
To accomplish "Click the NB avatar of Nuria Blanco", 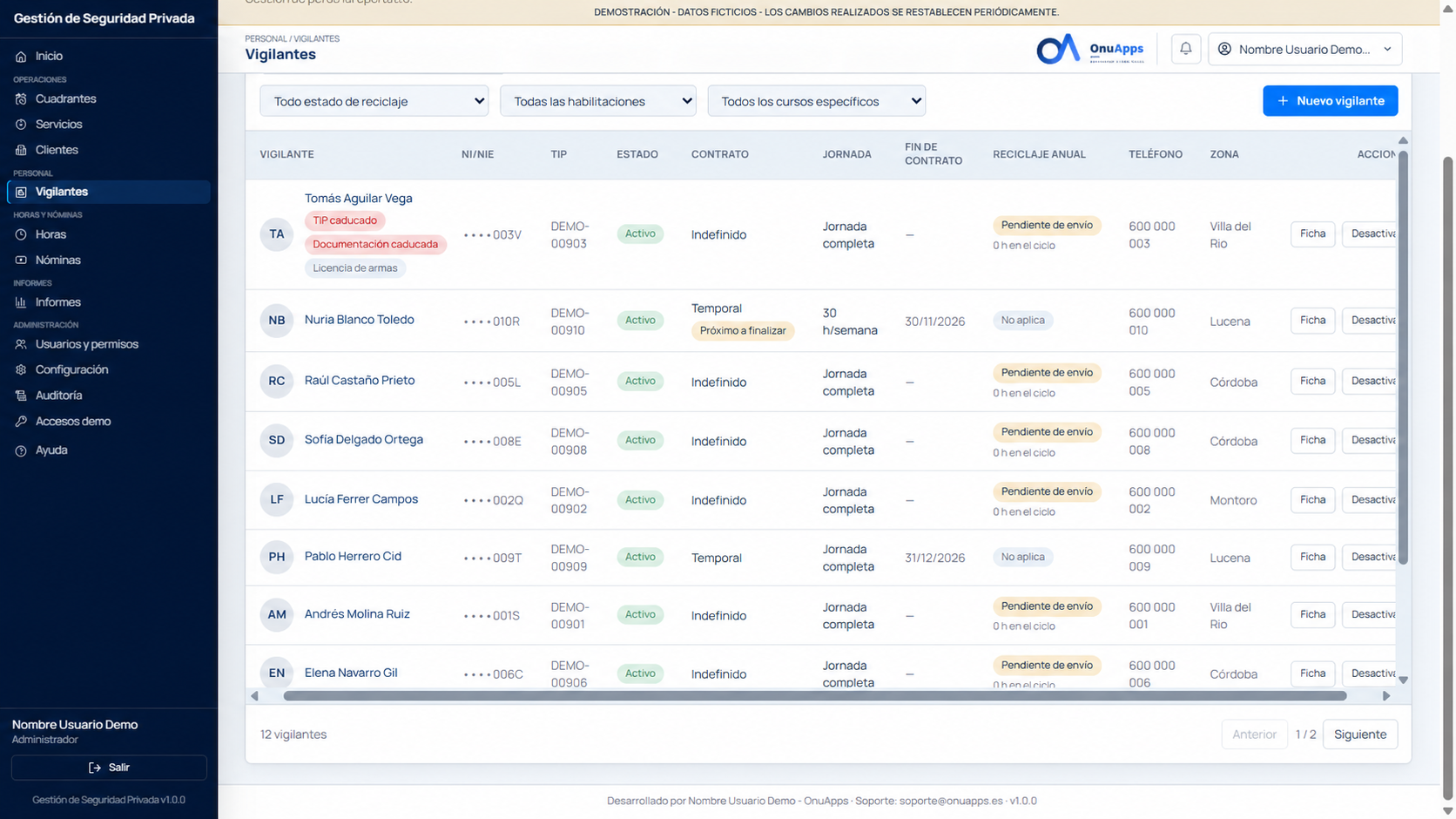I will pos(277,320).
